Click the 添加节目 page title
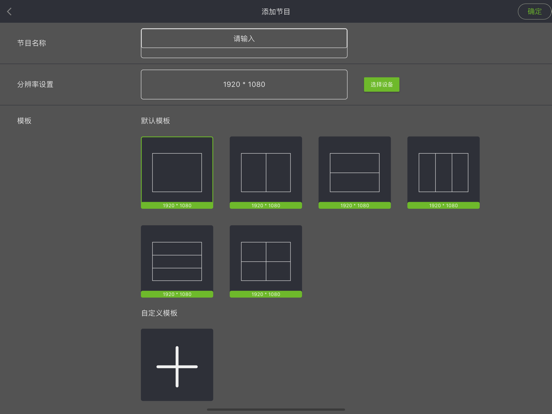 click(276, 12)
